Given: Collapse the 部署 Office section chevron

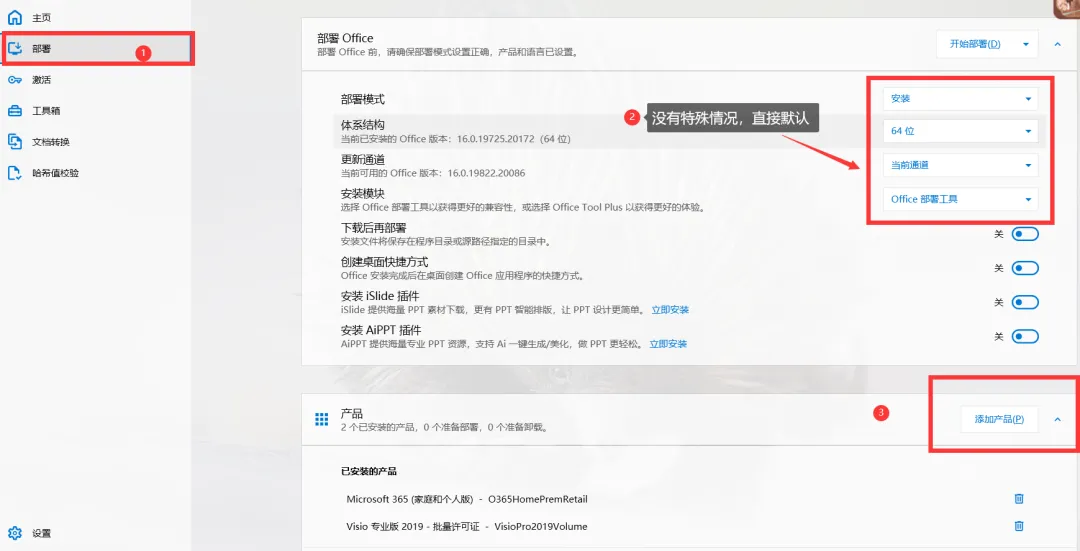Looking at the screenshot, I should click(1057, 44).
